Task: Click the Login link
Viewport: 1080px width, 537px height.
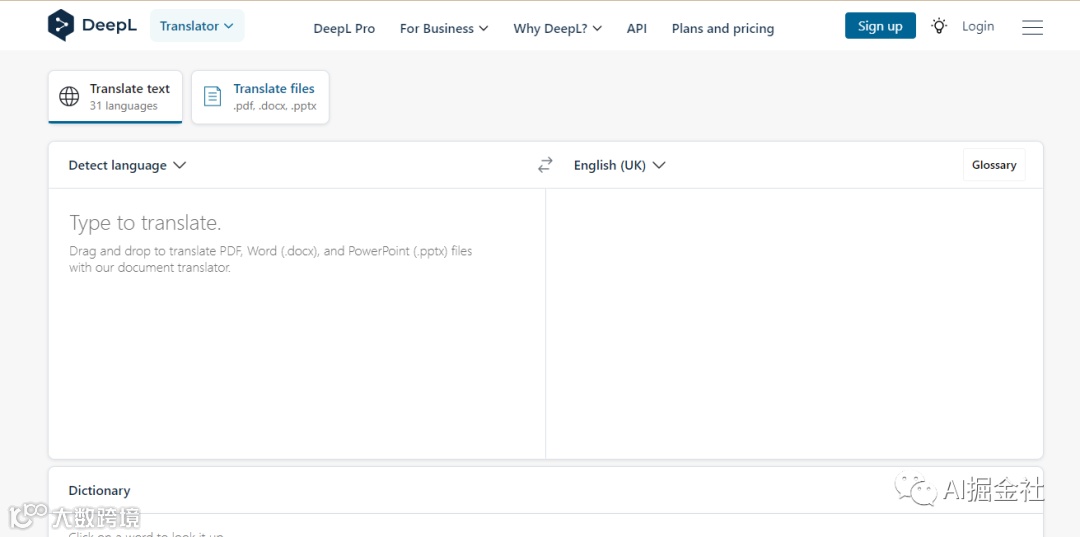Action: (x=978, y=26)
